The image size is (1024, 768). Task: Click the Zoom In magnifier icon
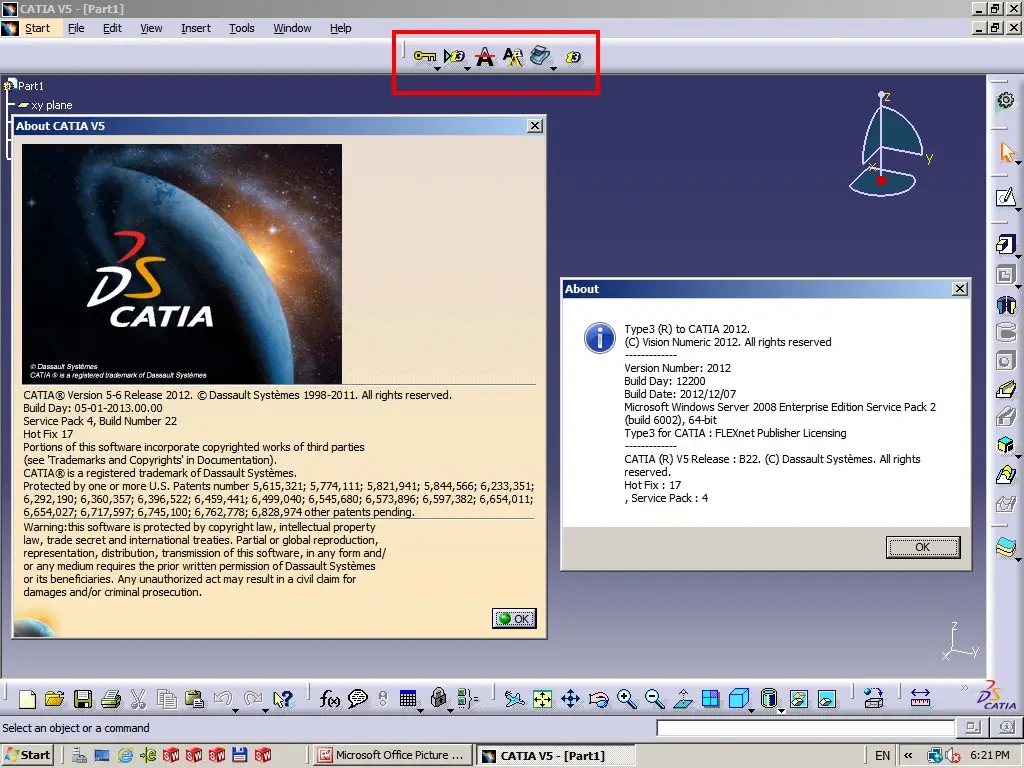tap(627, 699)
